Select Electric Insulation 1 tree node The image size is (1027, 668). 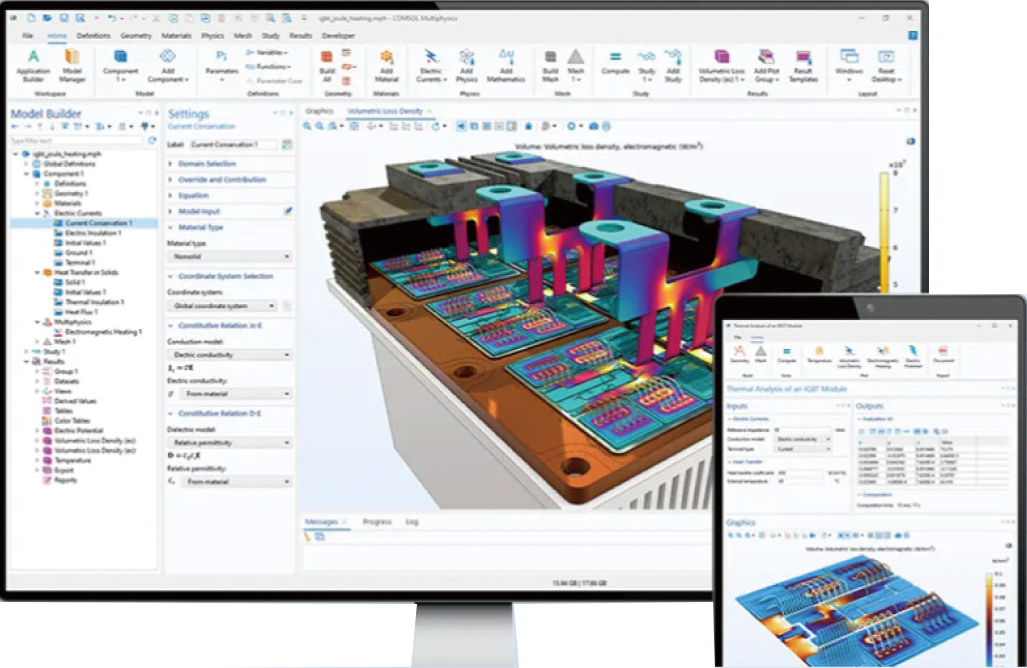(92, 233)
